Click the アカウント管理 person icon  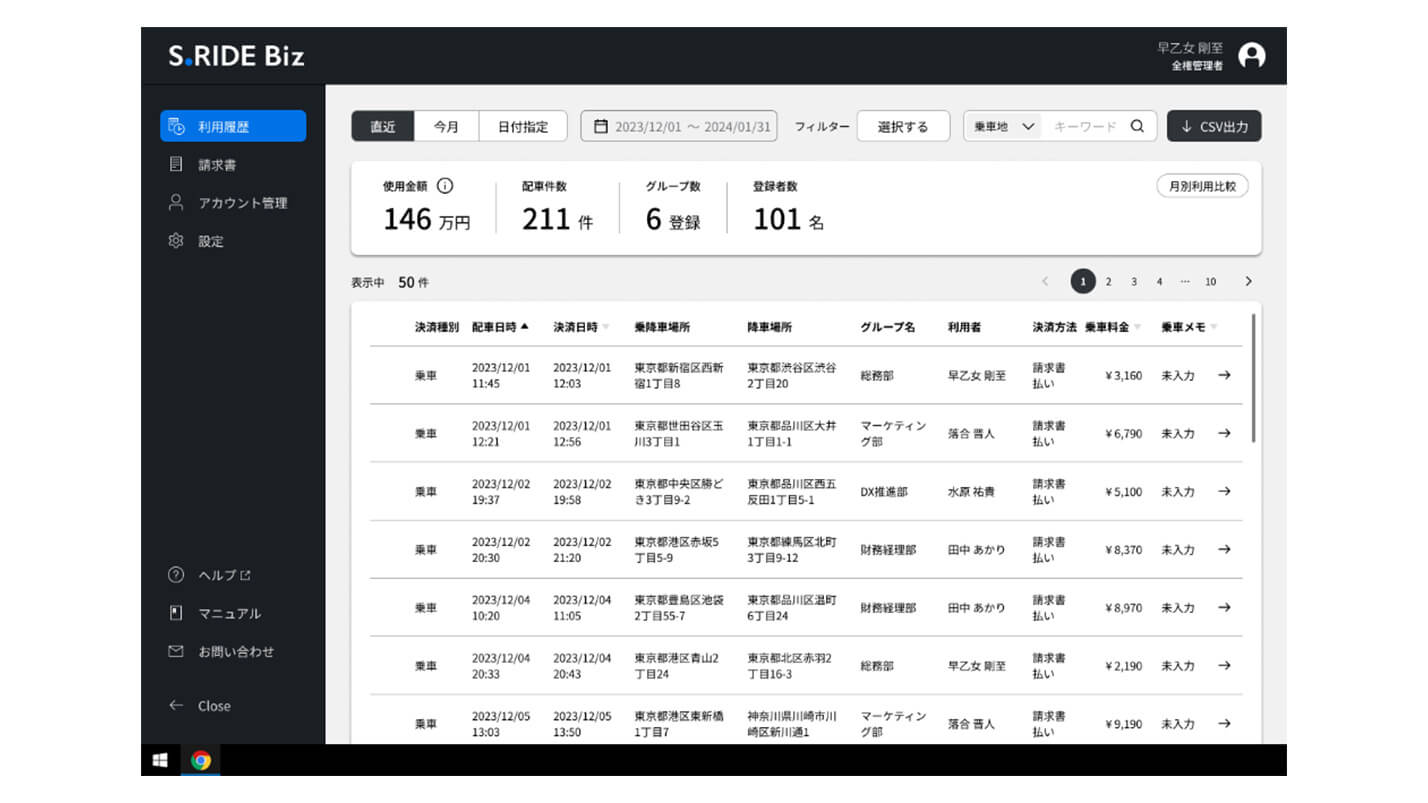pyautogui.click(x=176, y=202)
